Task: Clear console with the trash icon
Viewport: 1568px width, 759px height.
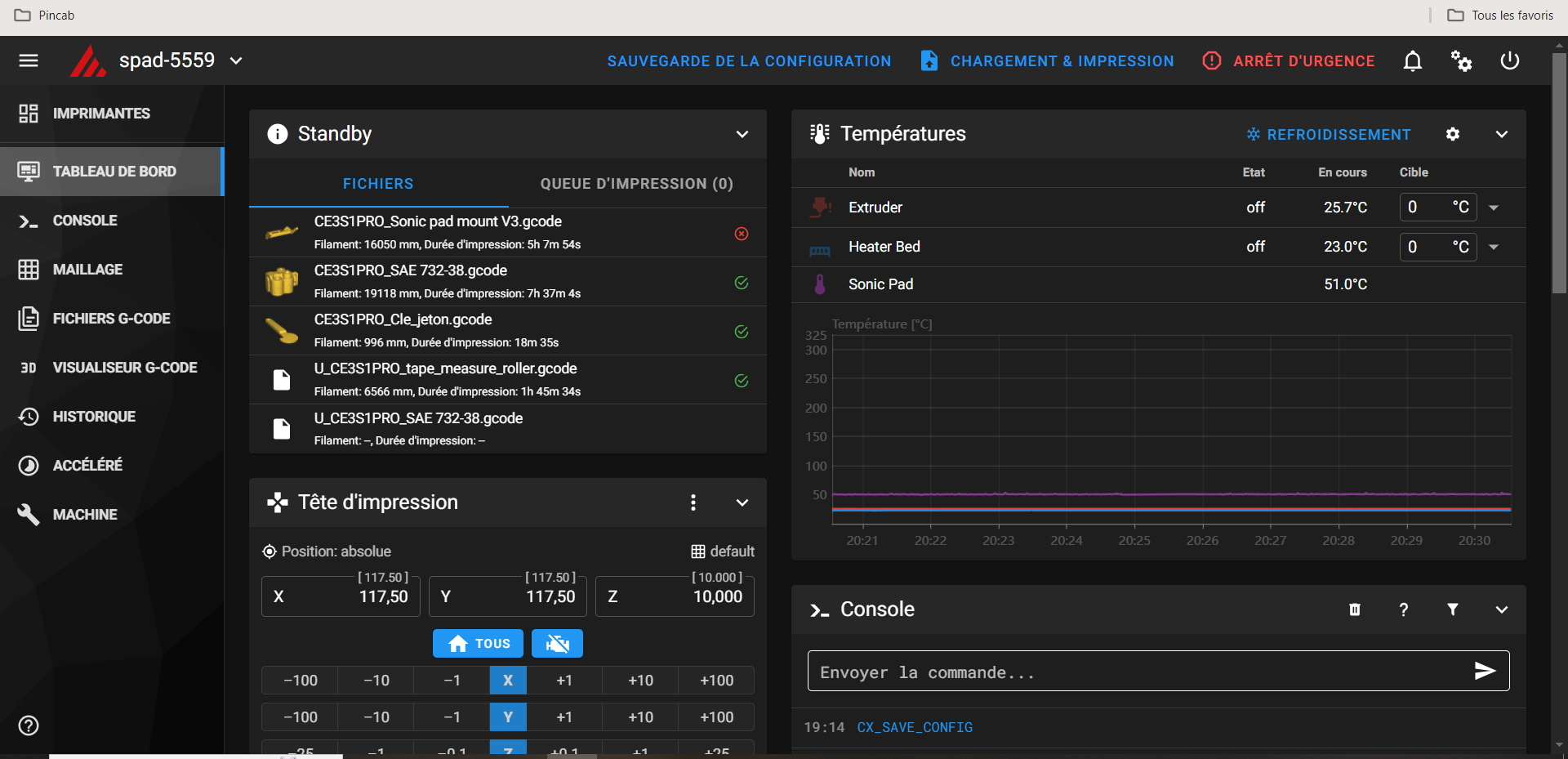Action: tap(1355, 609)
